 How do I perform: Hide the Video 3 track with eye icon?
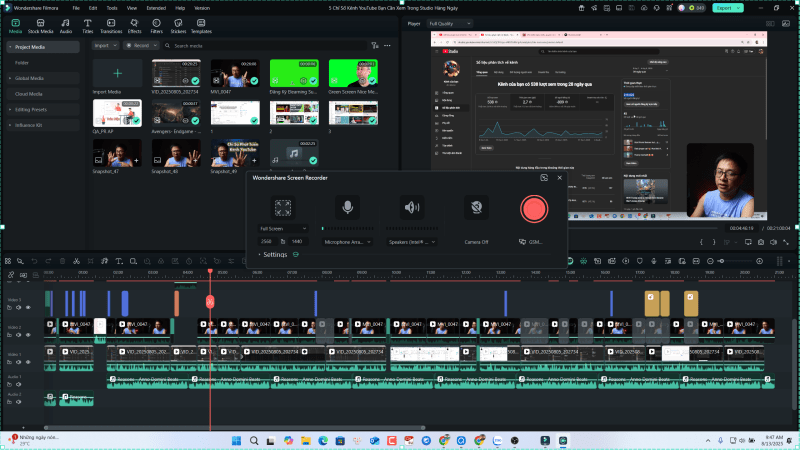point(28,307)
